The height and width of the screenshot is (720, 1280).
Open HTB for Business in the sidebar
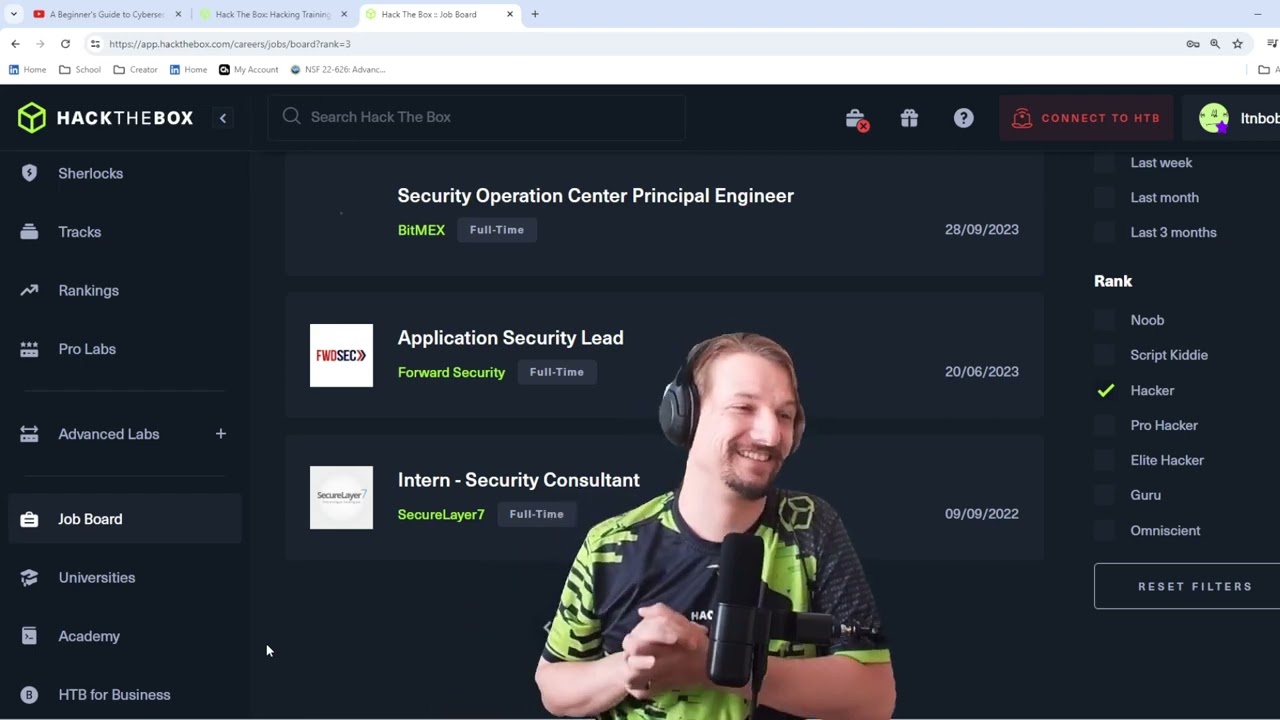tap(114, 695)
